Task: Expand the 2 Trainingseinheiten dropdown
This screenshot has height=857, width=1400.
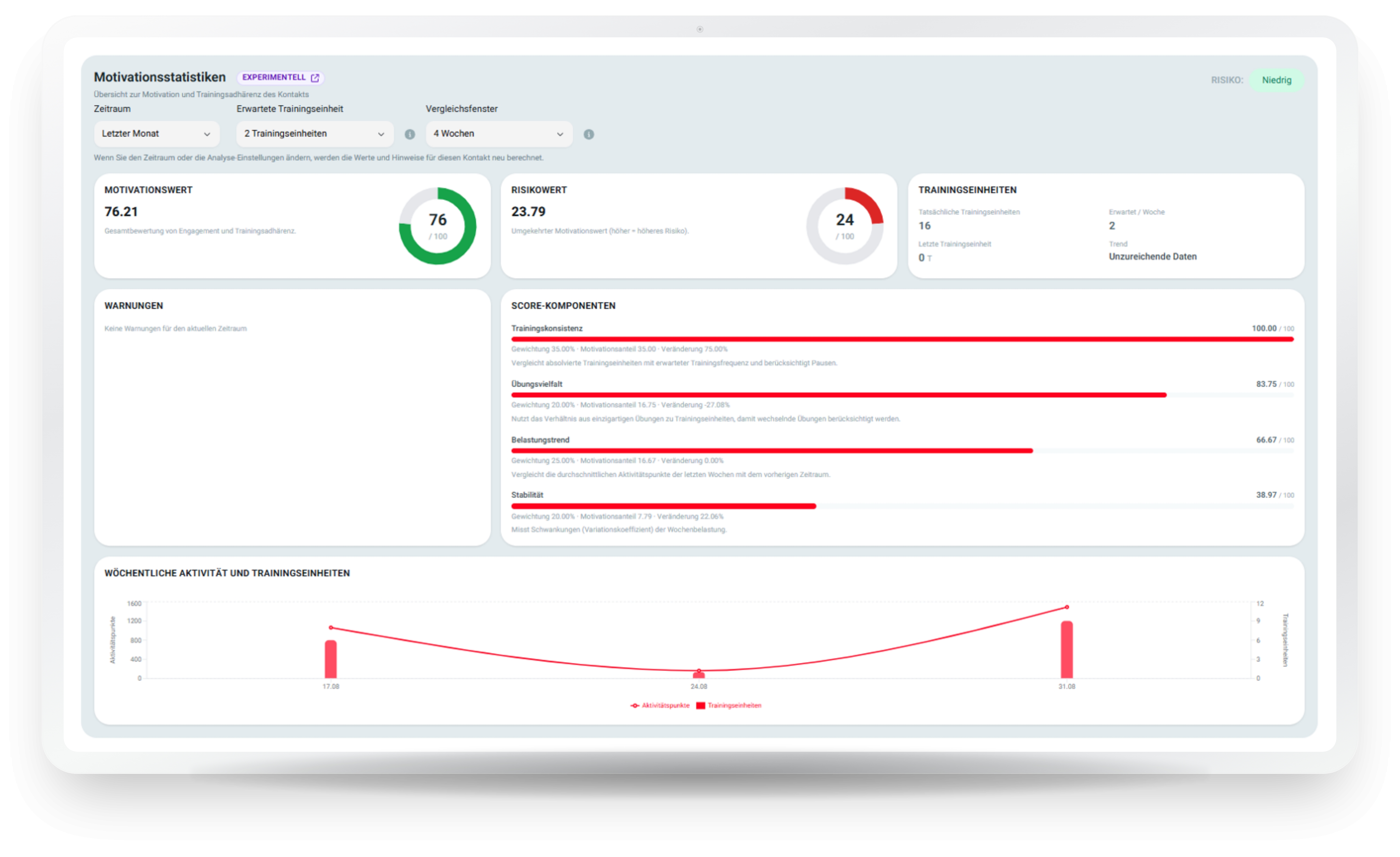Action: click(x=315, y=133)
